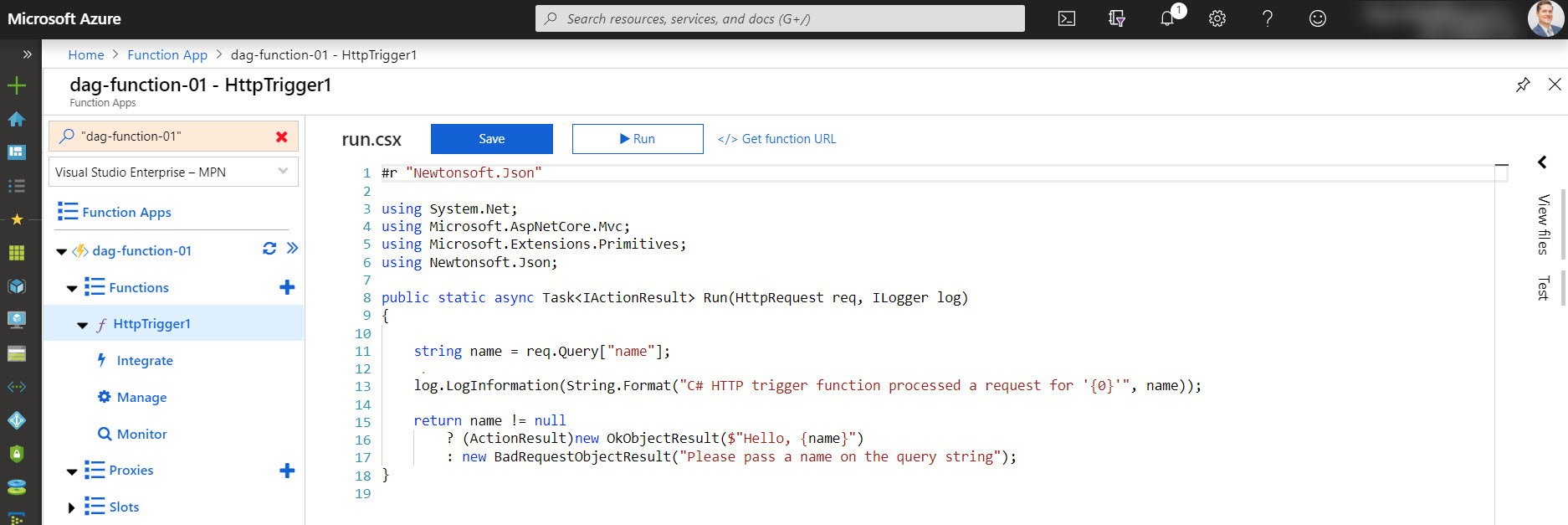Screen dimensions: 1568x525
Task: Go to Home breadcrumb
Action: tap(86, 54)
